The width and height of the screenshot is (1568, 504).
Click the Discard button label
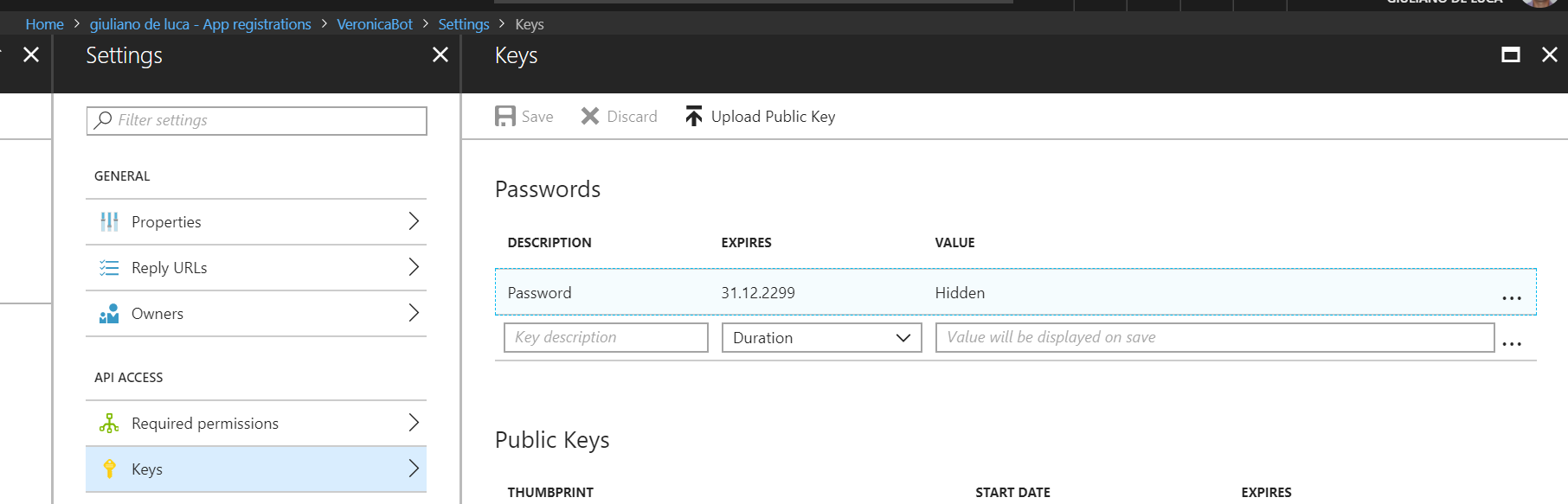click(632, 117)
